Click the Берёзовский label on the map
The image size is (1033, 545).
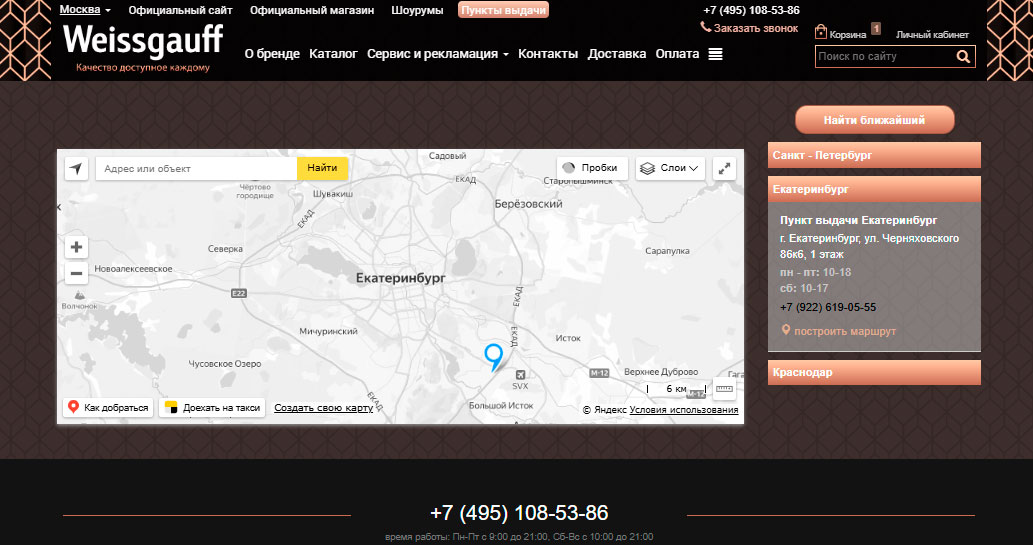click(528, 204)
